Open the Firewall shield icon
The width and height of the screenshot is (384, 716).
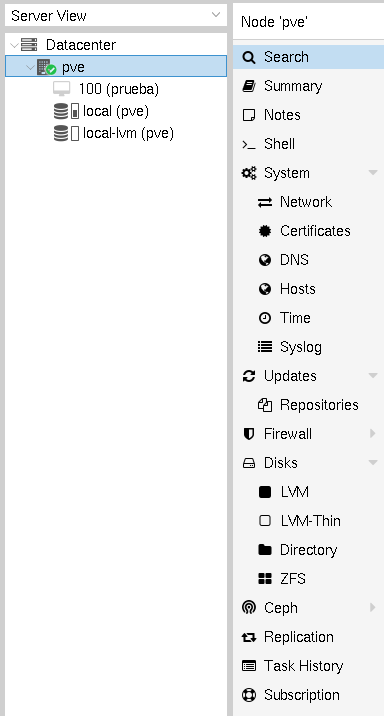pyautogui.click(x=248, y=434)
